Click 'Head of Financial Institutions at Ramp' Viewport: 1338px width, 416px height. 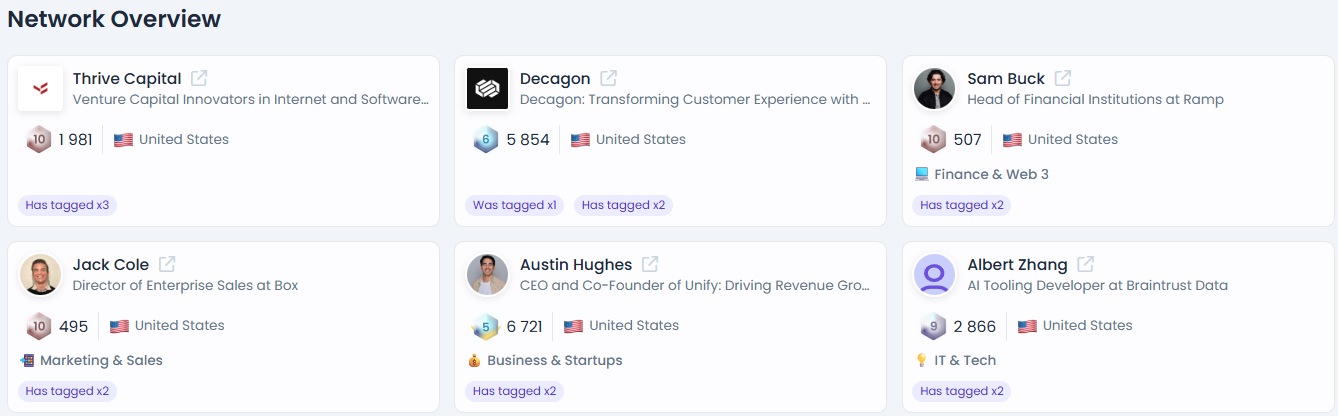(1095, 99)
